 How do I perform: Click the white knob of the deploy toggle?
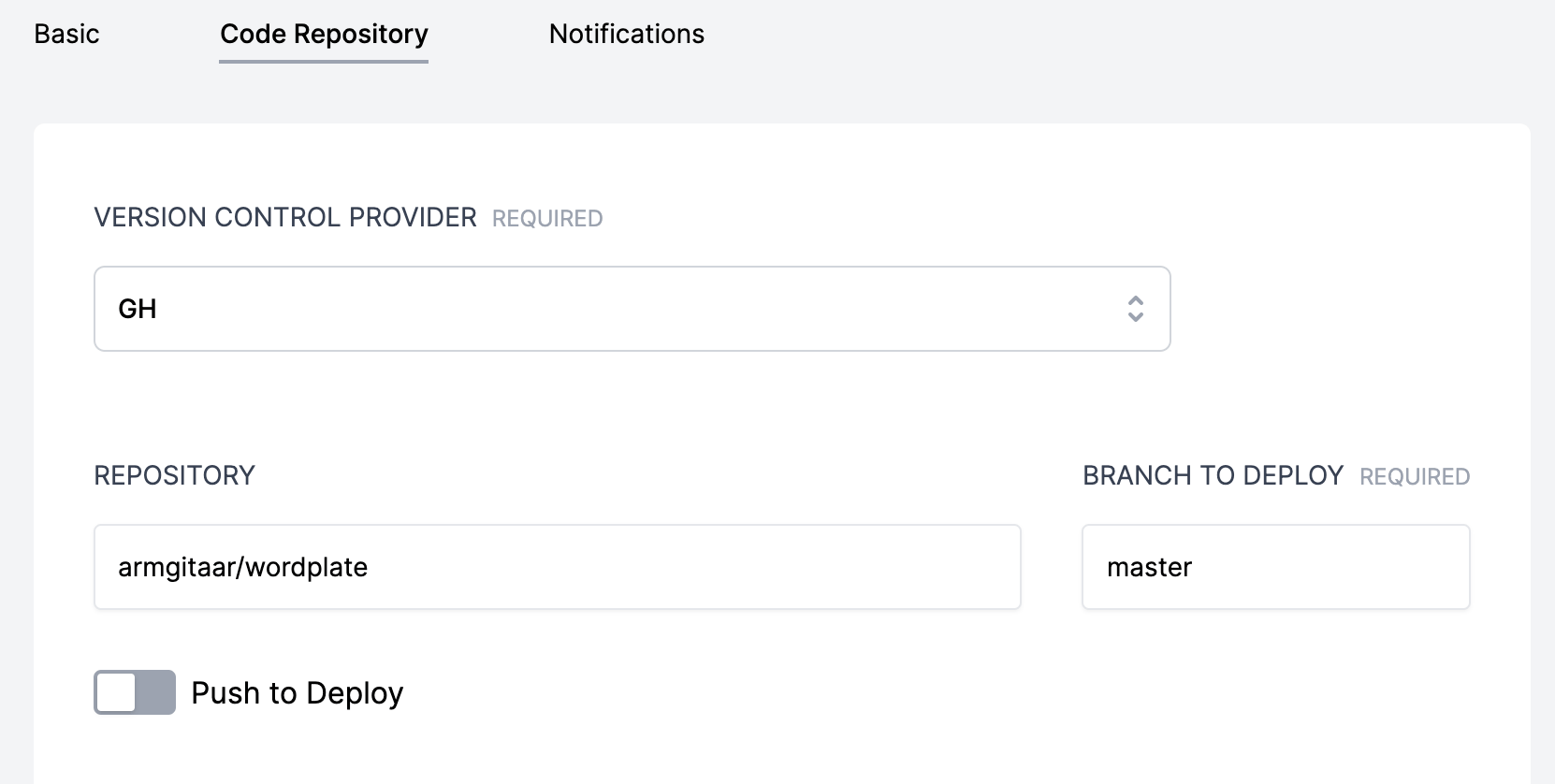point(117,692)
